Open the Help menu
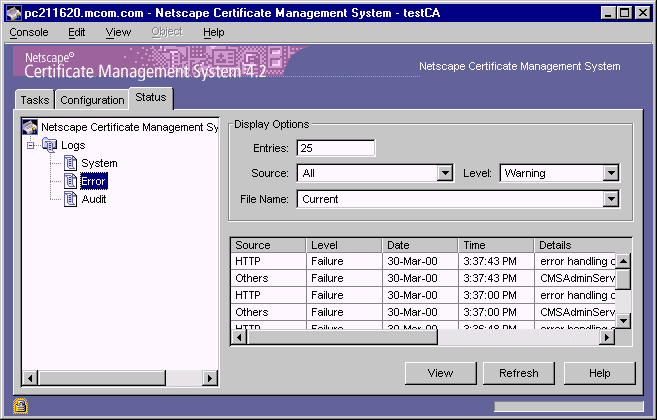The width and height of the screenshot is (657, 420). tap(214, 32)
